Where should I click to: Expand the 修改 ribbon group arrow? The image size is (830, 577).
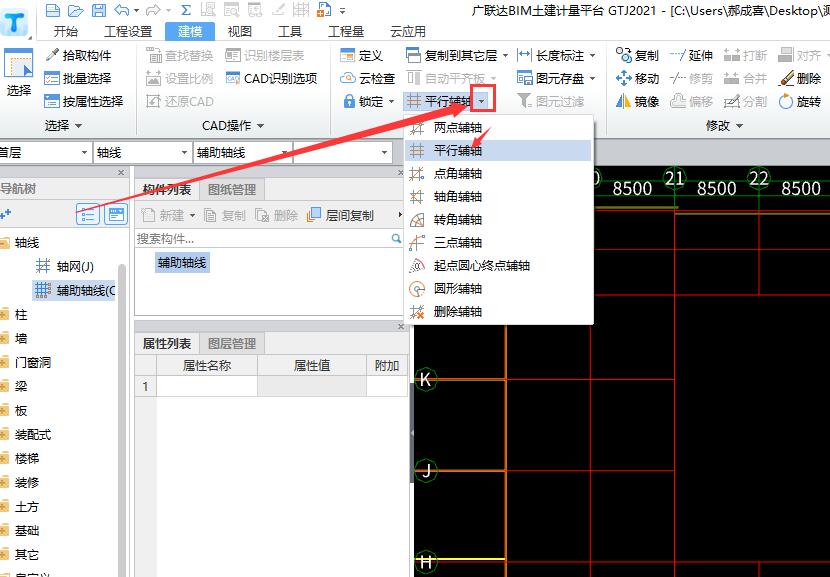point(739,126)
